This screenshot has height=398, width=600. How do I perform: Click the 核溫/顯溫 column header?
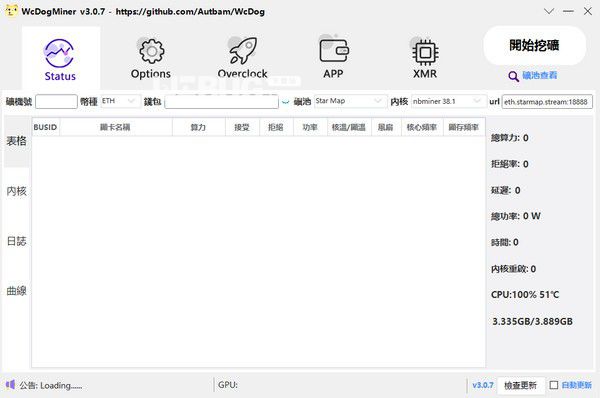coord(349,127)
